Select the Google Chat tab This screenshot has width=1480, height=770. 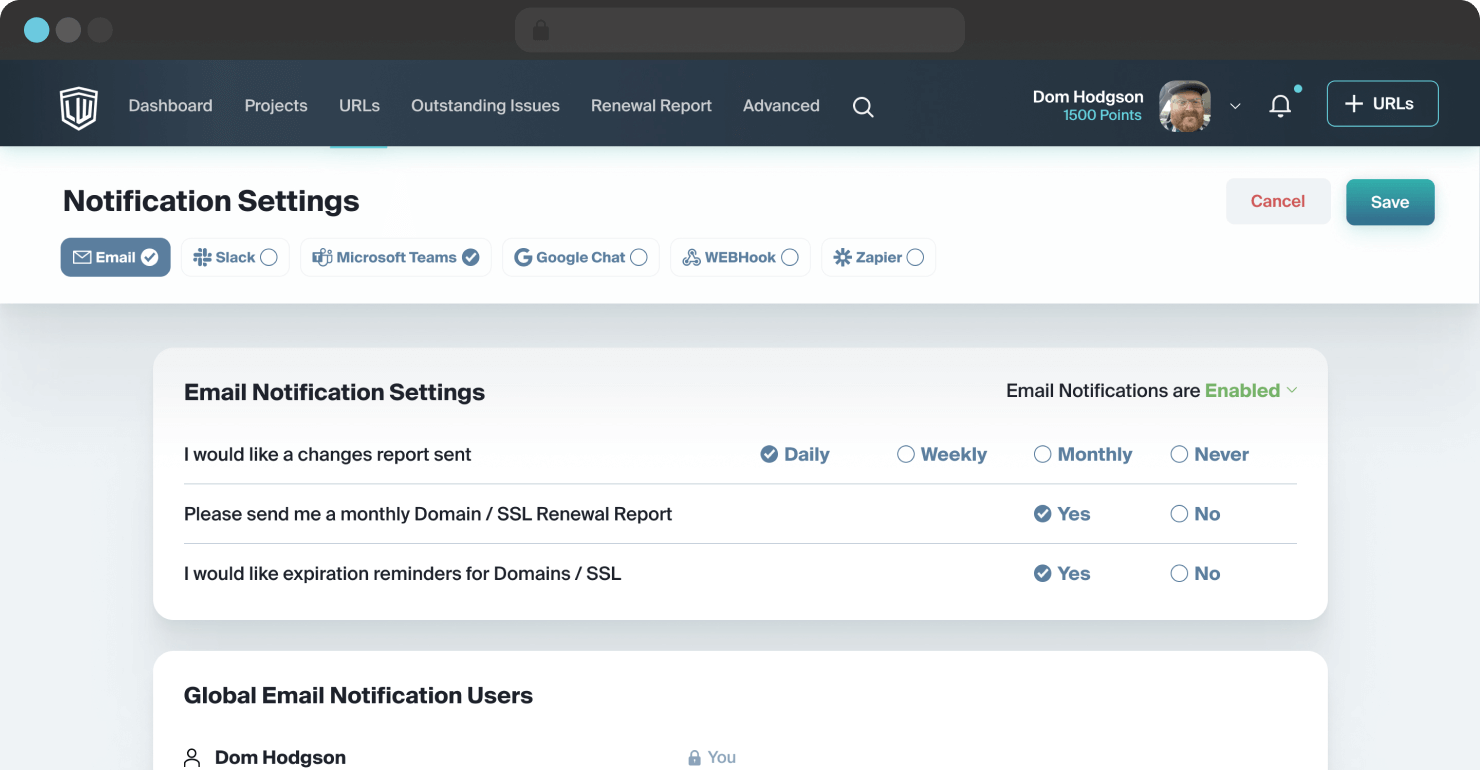pos(580,257)
